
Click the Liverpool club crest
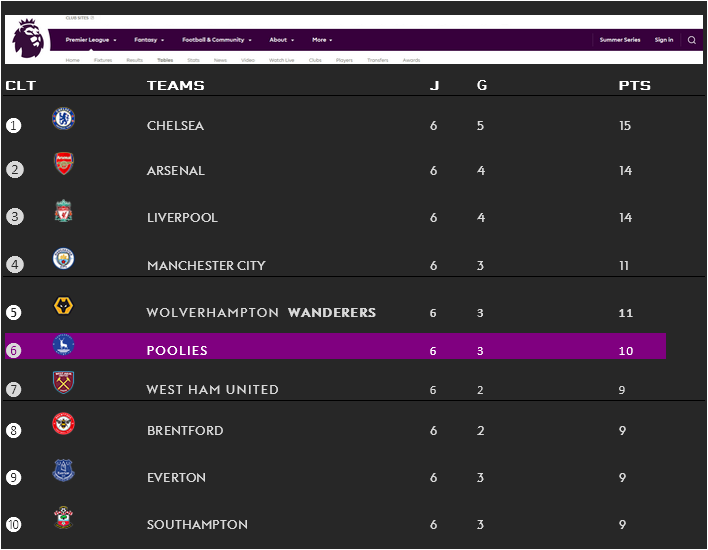[64, 211]
